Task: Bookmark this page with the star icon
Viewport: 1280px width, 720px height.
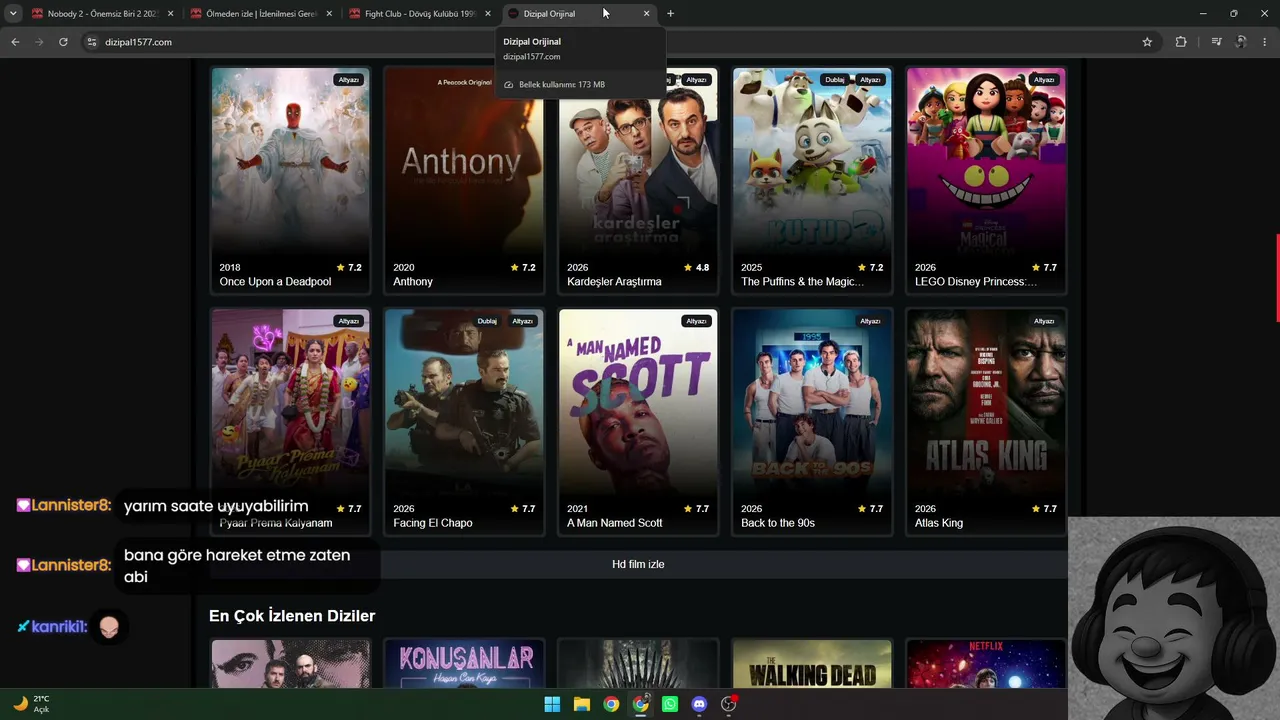Action: pos(1147,42)
